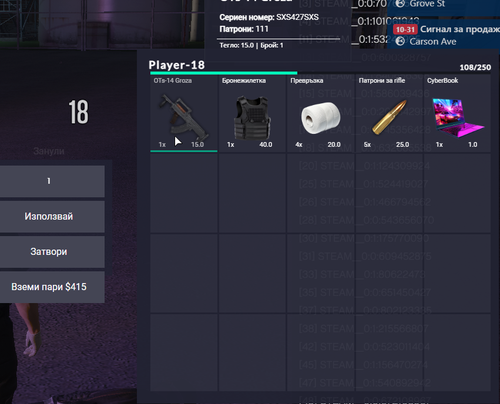Screen dimensions: 500x404
Task: Click the 20.0 weight of bandages
Action: [334, 145]
